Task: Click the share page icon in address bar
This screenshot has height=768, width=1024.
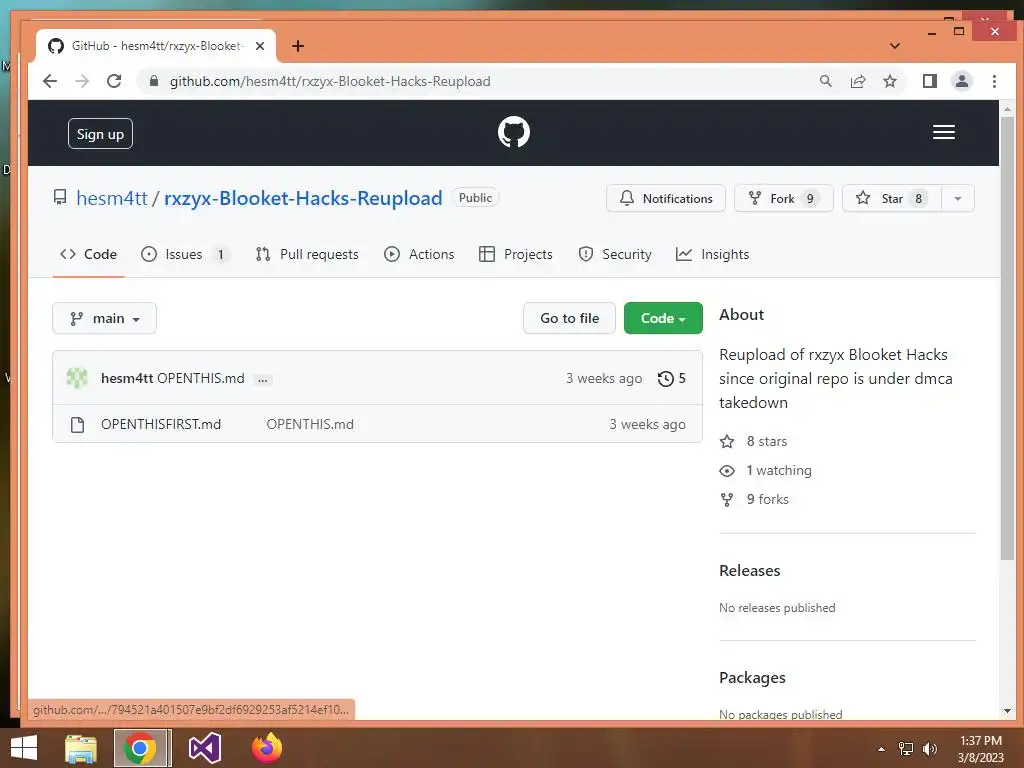Action: (857, 81)
